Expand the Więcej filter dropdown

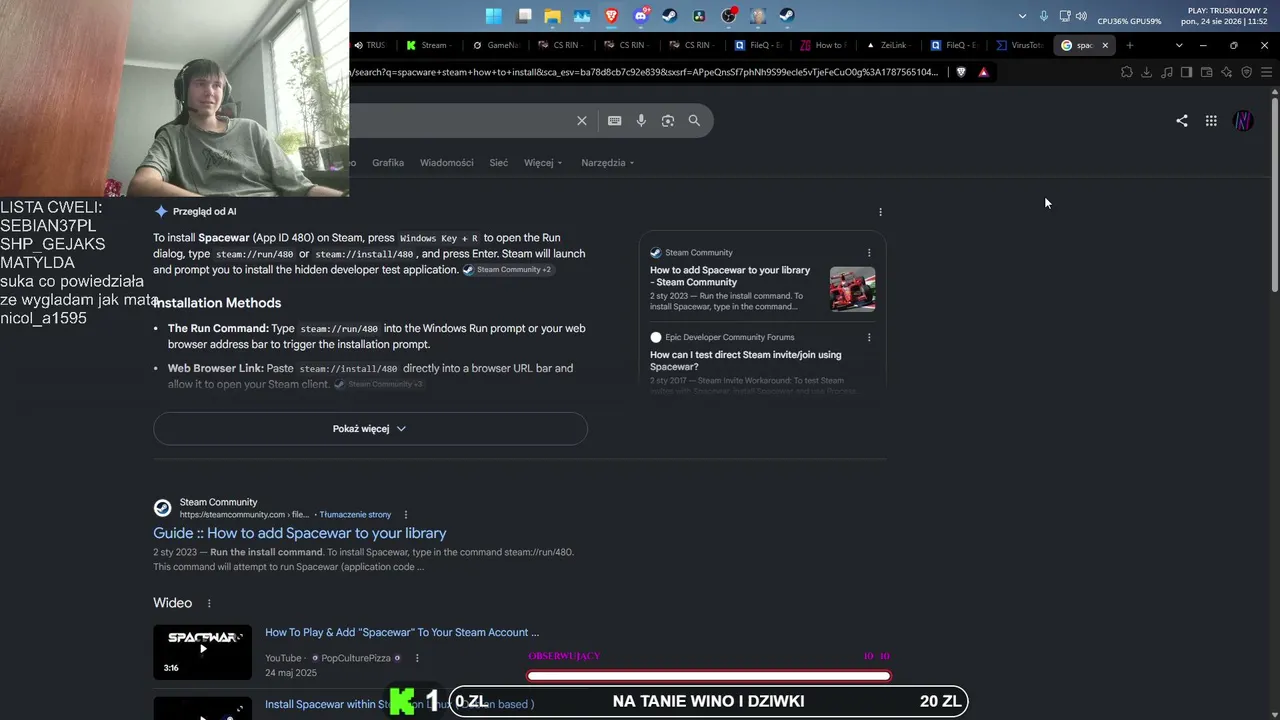click(543, 163)
